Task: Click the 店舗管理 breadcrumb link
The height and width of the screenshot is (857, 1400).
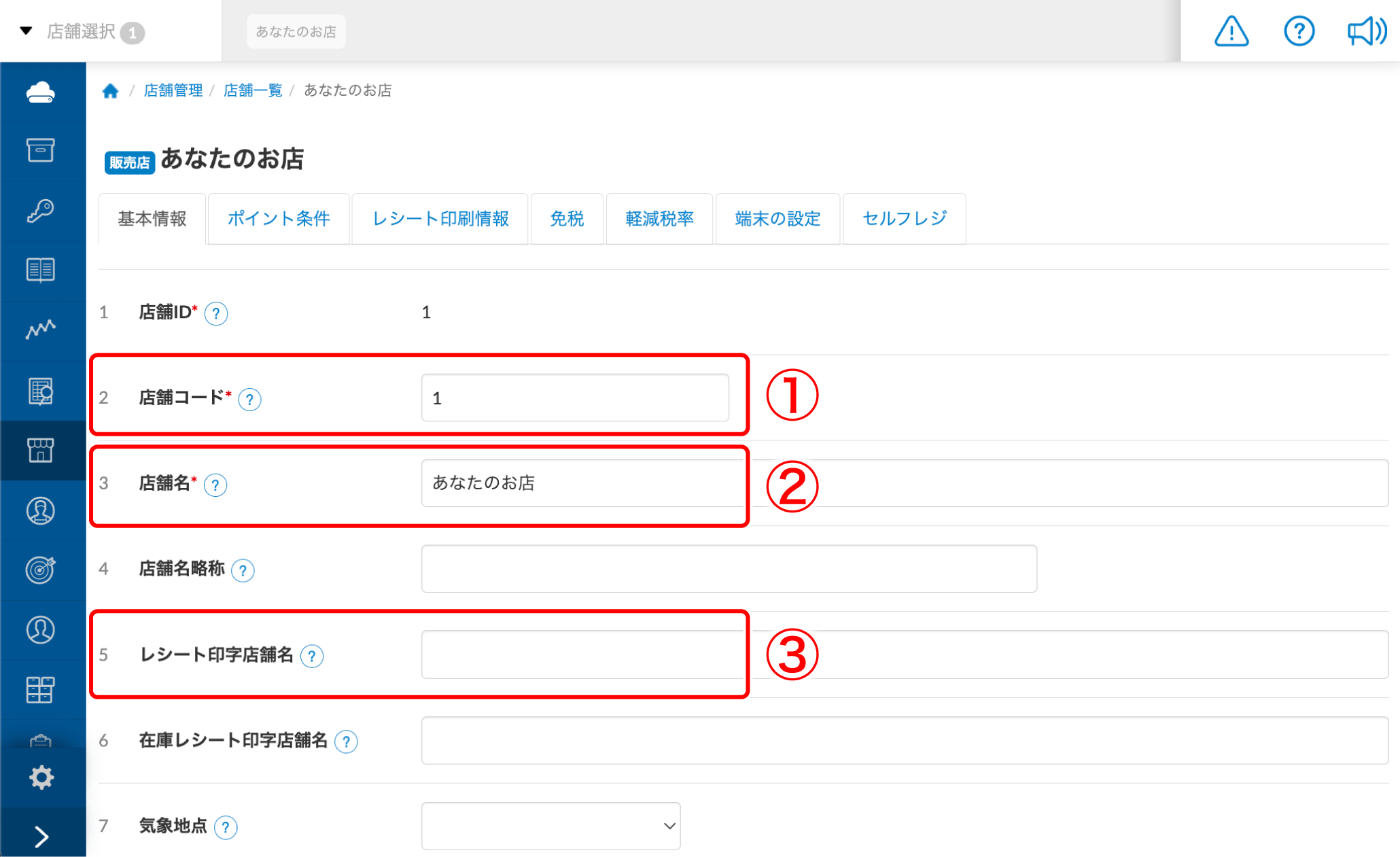Action: click(x=173, y=90)
